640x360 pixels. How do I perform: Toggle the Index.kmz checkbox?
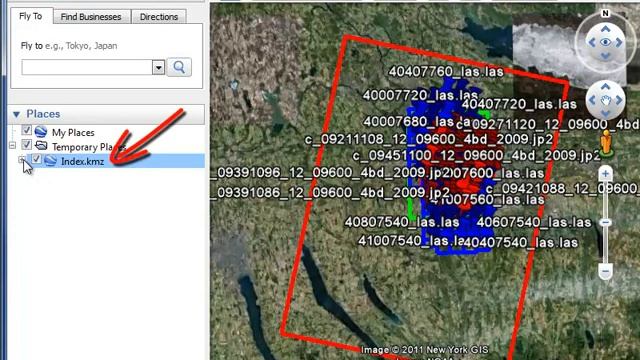tap(37, 159)
